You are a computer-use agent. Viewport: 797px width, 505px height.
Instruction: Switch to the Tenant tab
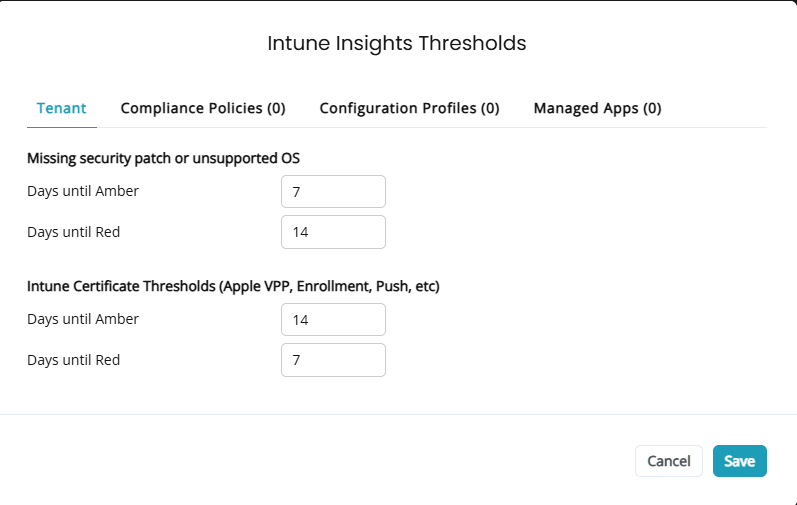(x=61, y=108)
